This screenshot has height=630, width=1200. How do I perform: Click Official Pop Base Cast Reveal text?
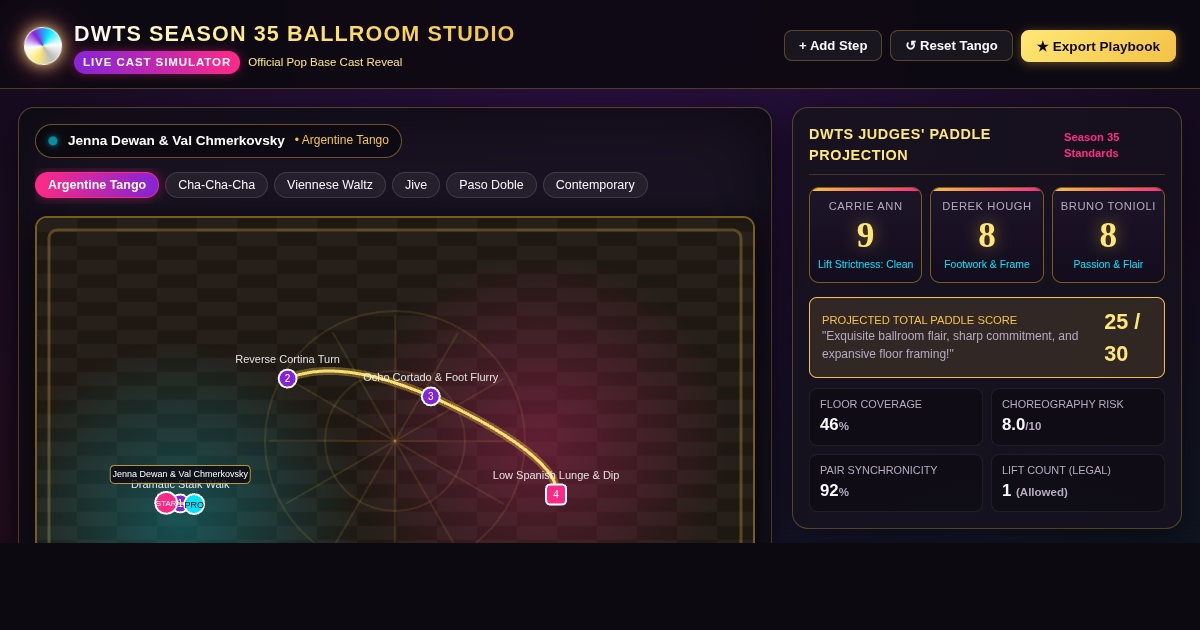pos(325,62)
